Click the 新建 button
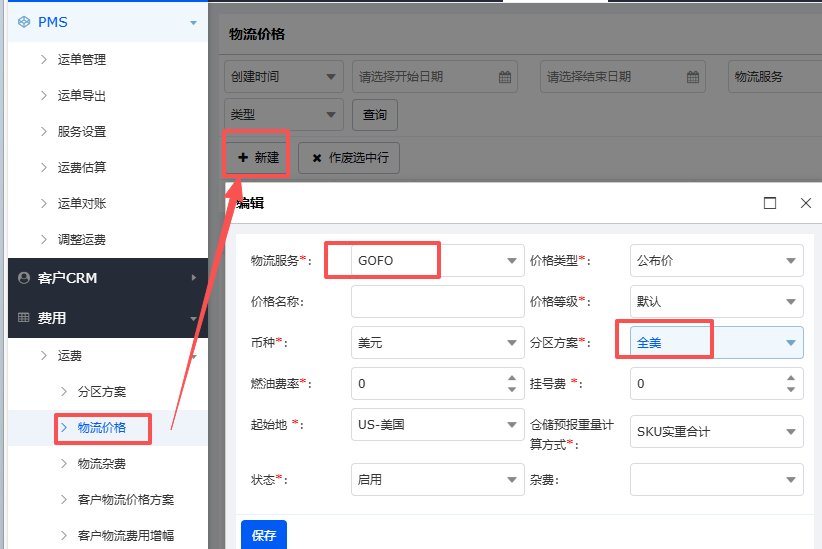 [x=257, y=157]
